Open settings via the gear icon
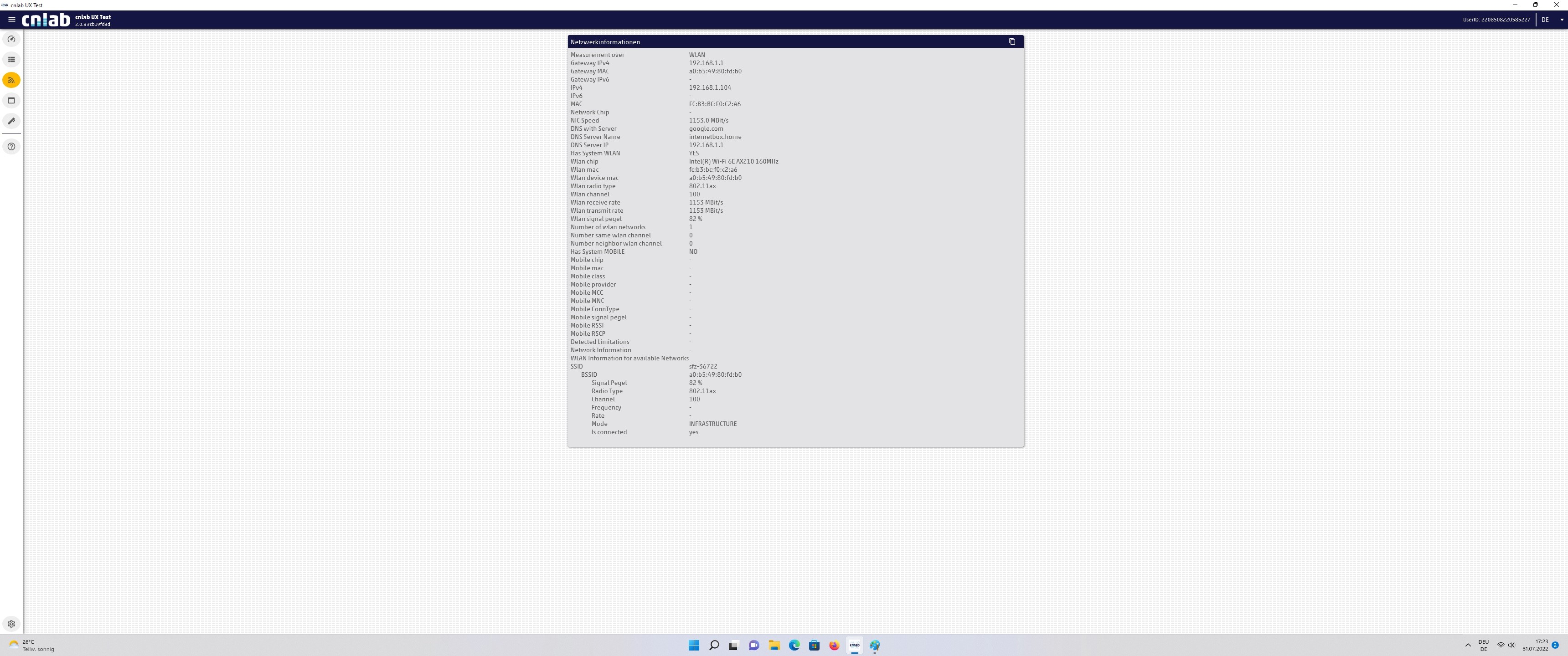The image size is (1568, 656). [x=11, y=624]
